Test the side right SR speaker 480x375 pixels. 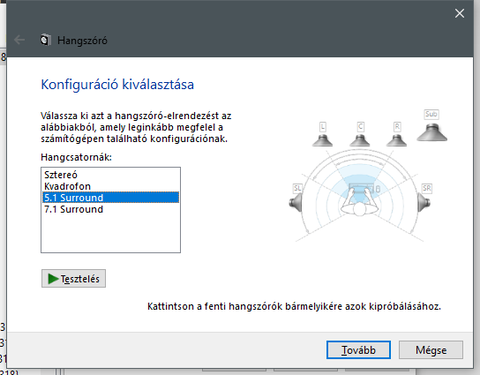[424, 202]
